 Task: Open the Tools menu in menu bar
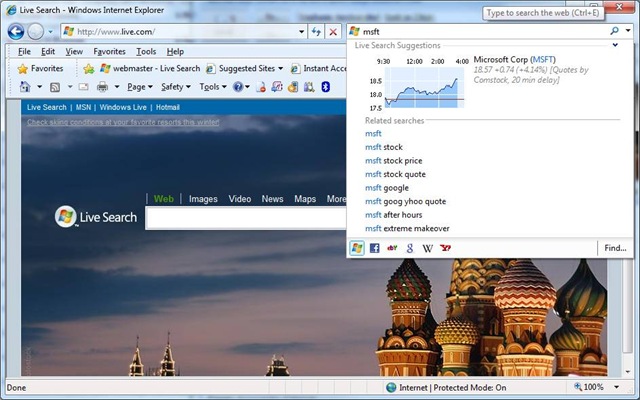pos(146,51)
